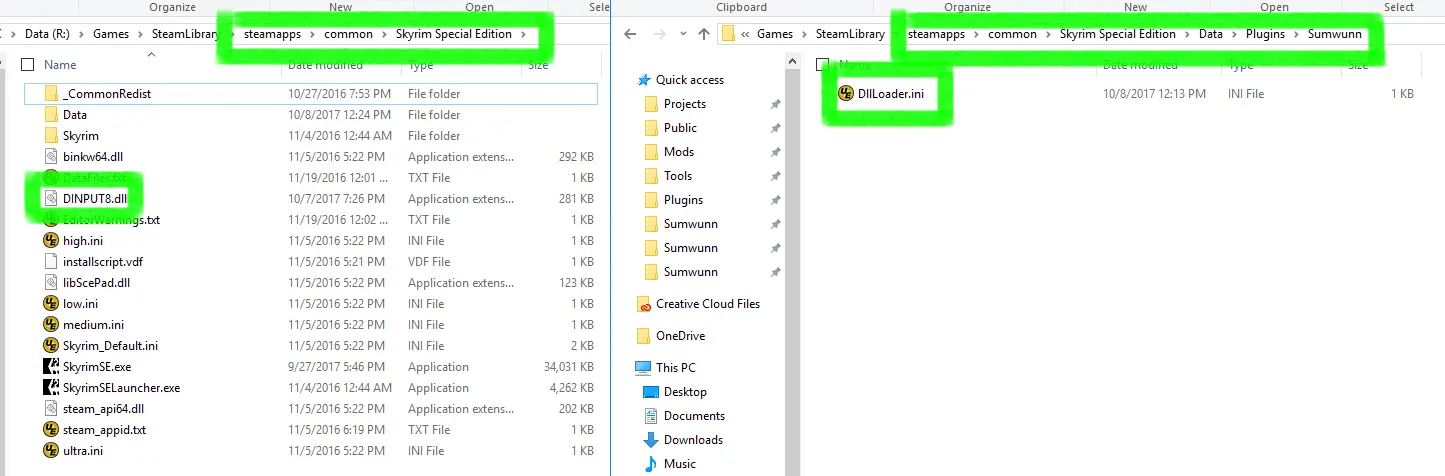The width and height of the screenshot is (1445, 476).
Task: Click the VDF File type cell
Action: tap(429, 261)
